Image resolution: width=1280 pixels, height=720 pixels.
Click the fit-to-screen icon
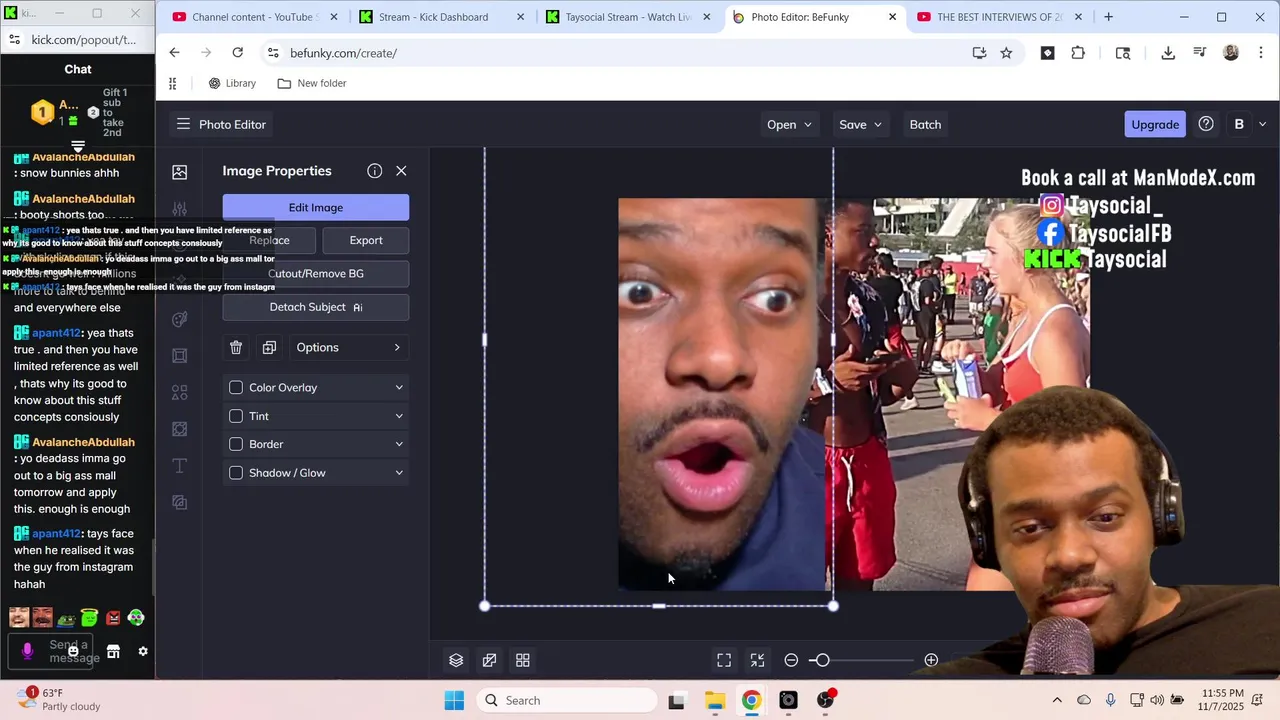724,660
